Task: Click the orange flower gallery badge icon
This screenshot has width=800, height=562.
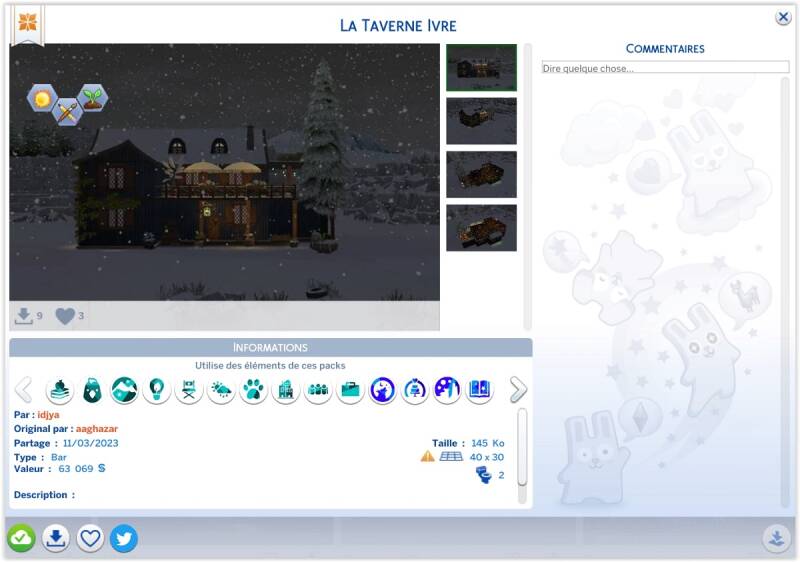Action: (x=28, y=22)
